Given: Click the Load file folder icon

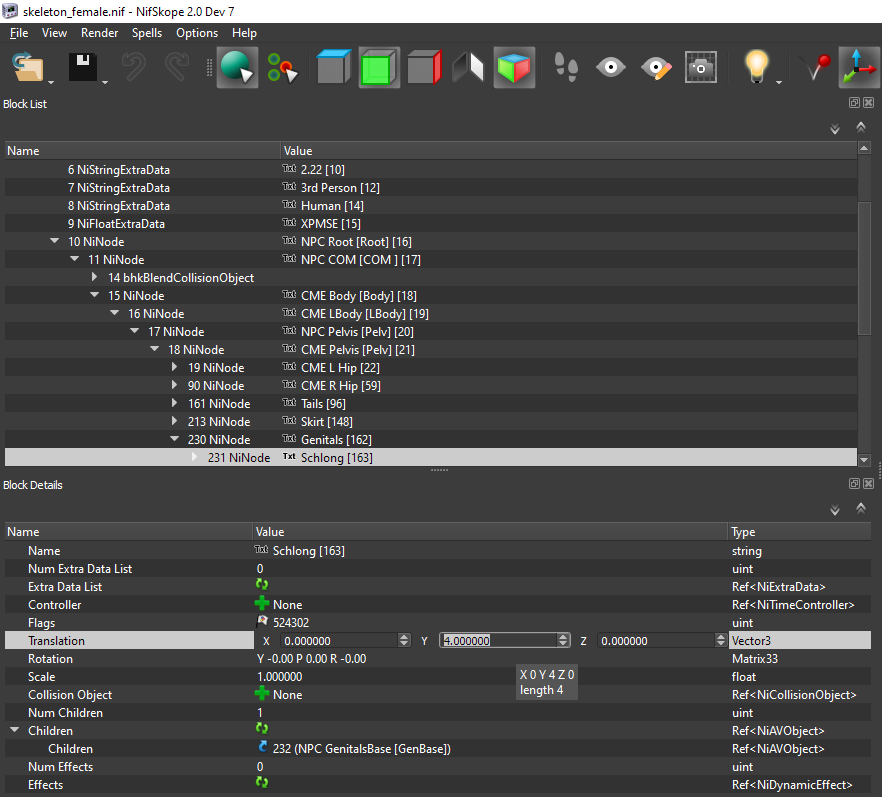Looking at the screenshot, I should [28, 67].
